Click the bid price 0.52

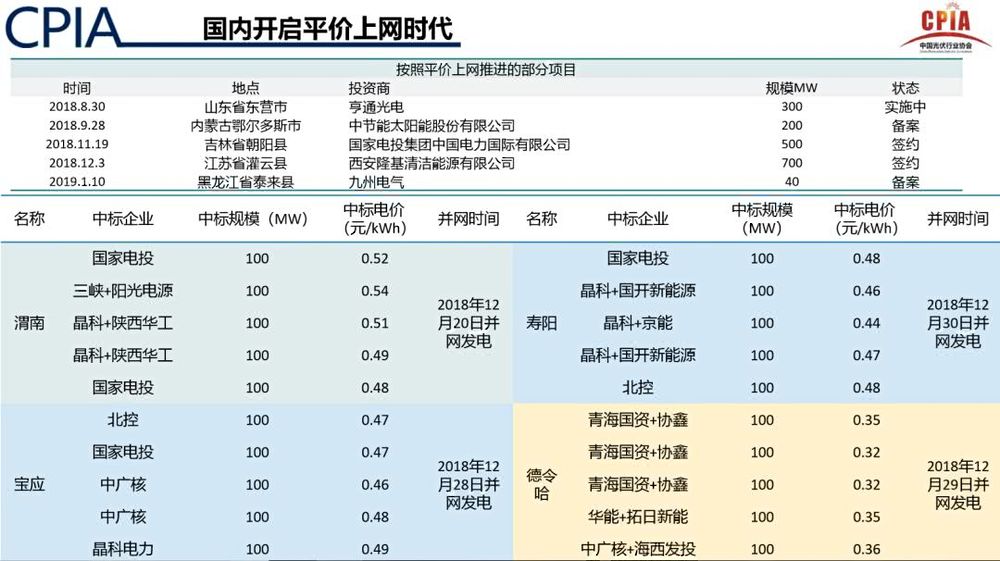(x=374, y=258)
